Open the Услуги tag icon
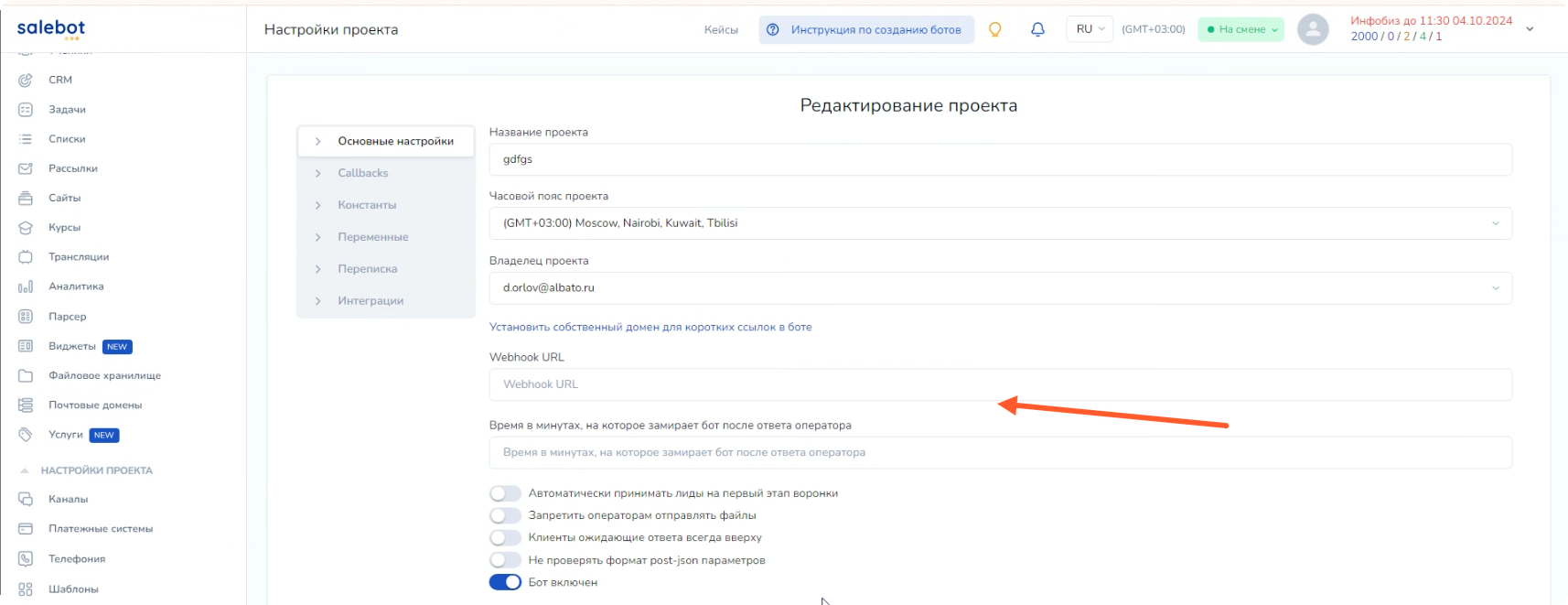The width and height of the screenshot is (1568, 605). [x=26, y=435]
